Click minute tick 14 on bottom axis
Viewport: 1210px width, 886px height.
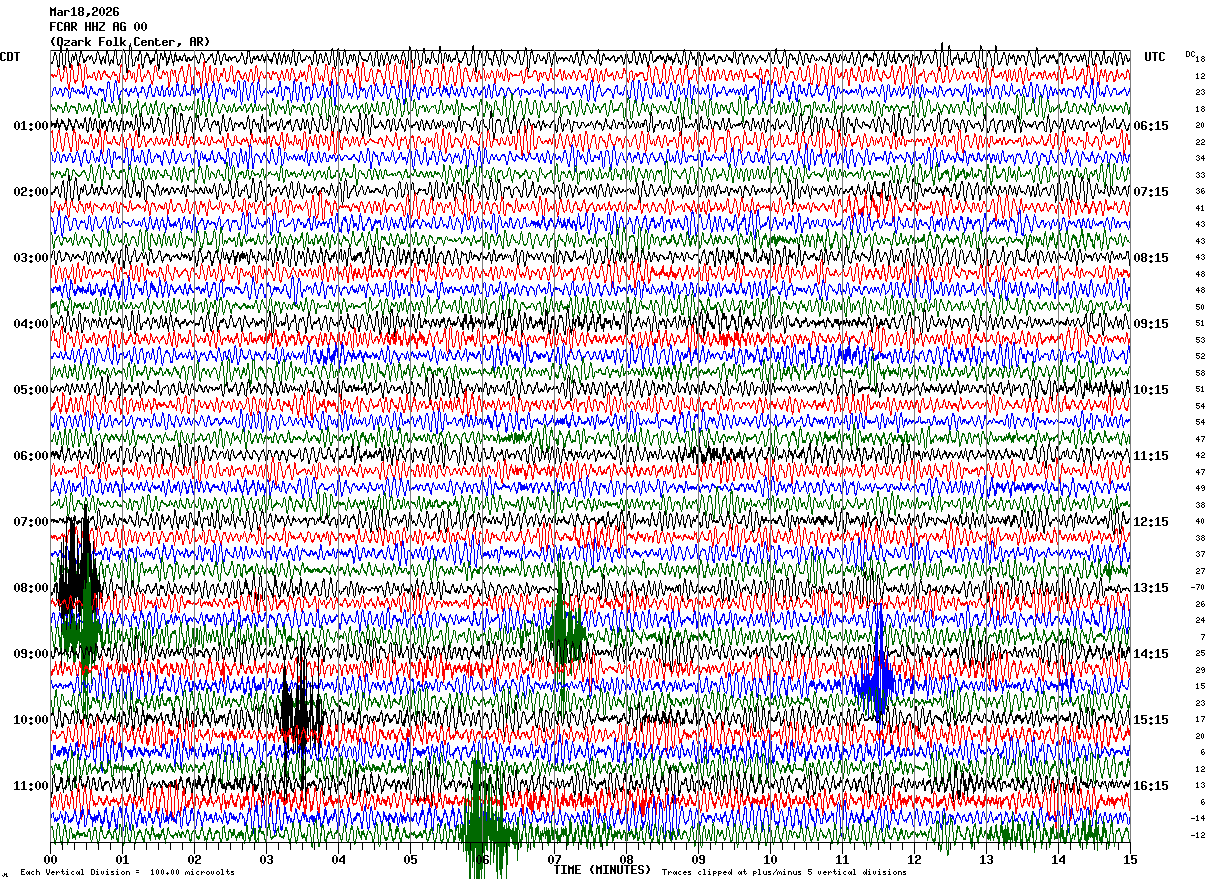point(1058,859)
